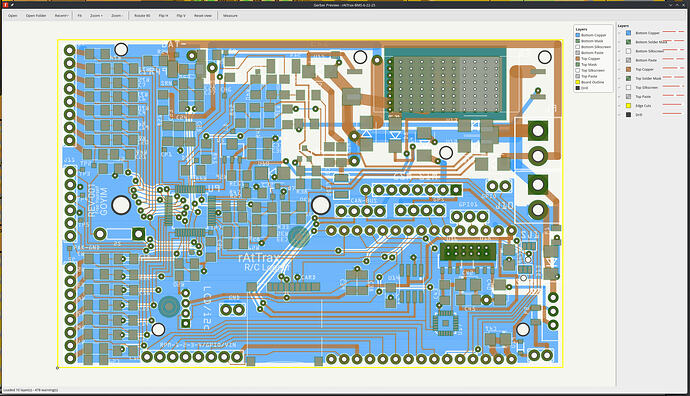Click white Bottom Silkscreen icon in canvas legend

(x=578, y=47)
